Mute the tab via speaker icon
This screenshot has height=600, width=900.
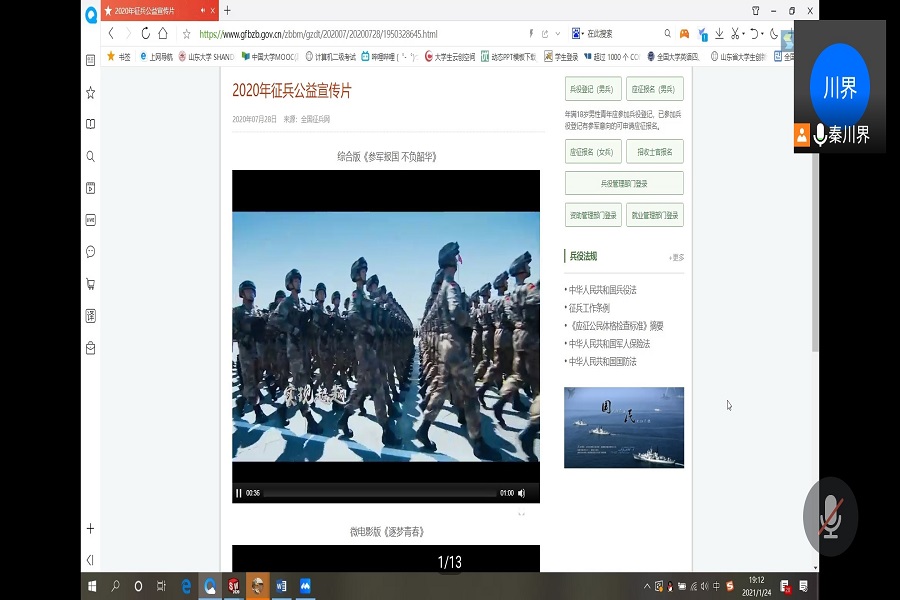[203, 10]
